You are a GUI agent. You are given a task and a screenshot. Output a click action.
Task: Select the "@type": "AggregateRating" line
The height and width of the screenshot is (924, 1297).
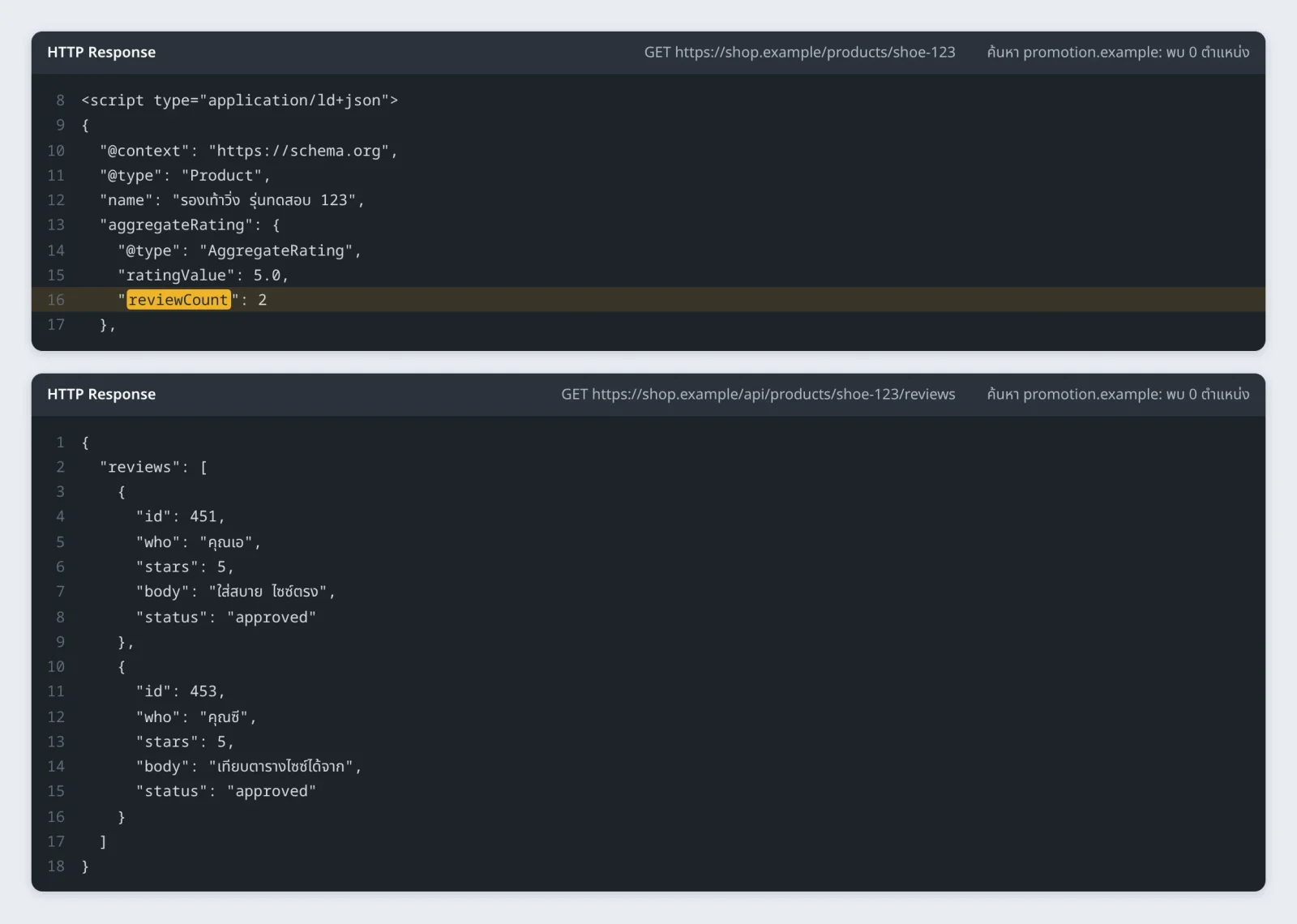[239, 250]
